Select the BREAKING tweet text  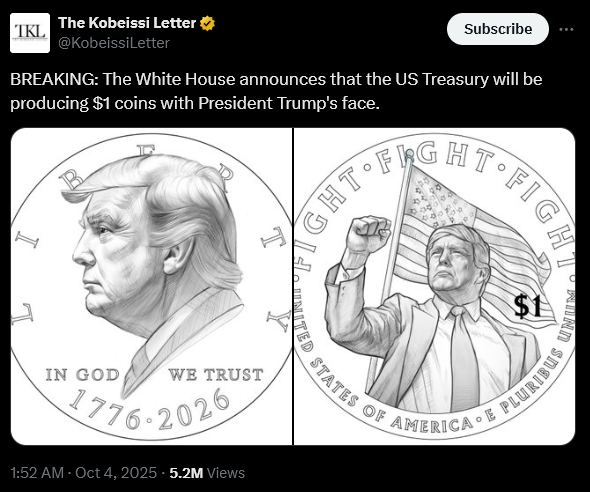[276, 91]
